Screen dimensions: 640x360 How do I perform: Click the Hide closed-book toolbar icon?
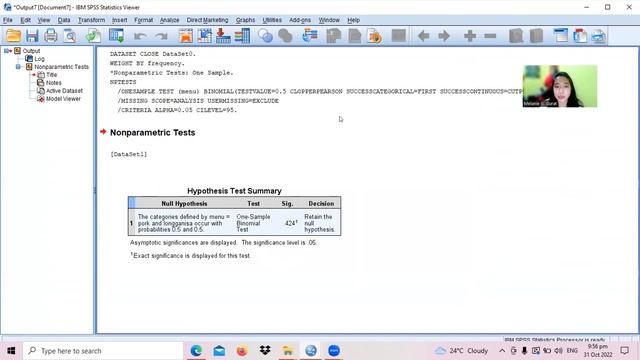coord(536,36)
